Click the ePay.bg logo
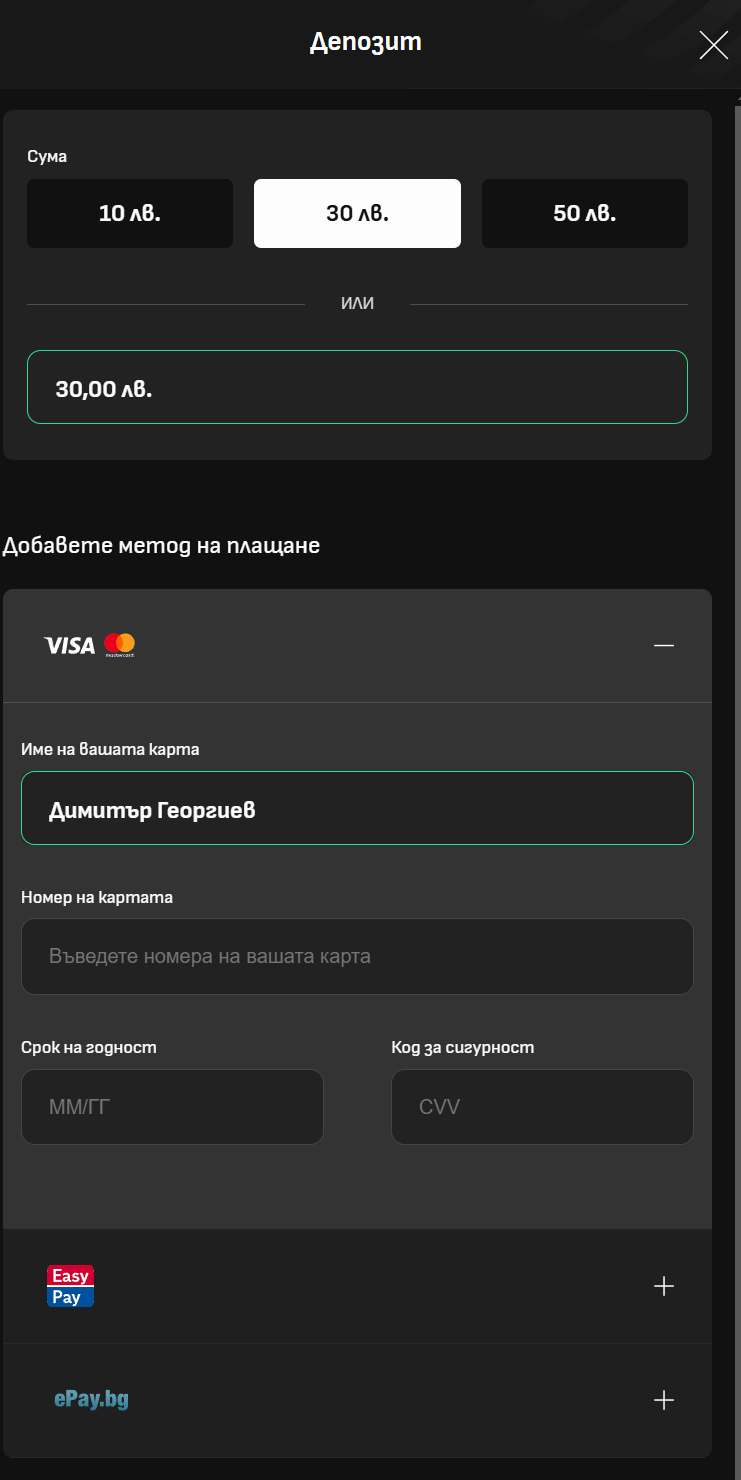 [91, 1399]
